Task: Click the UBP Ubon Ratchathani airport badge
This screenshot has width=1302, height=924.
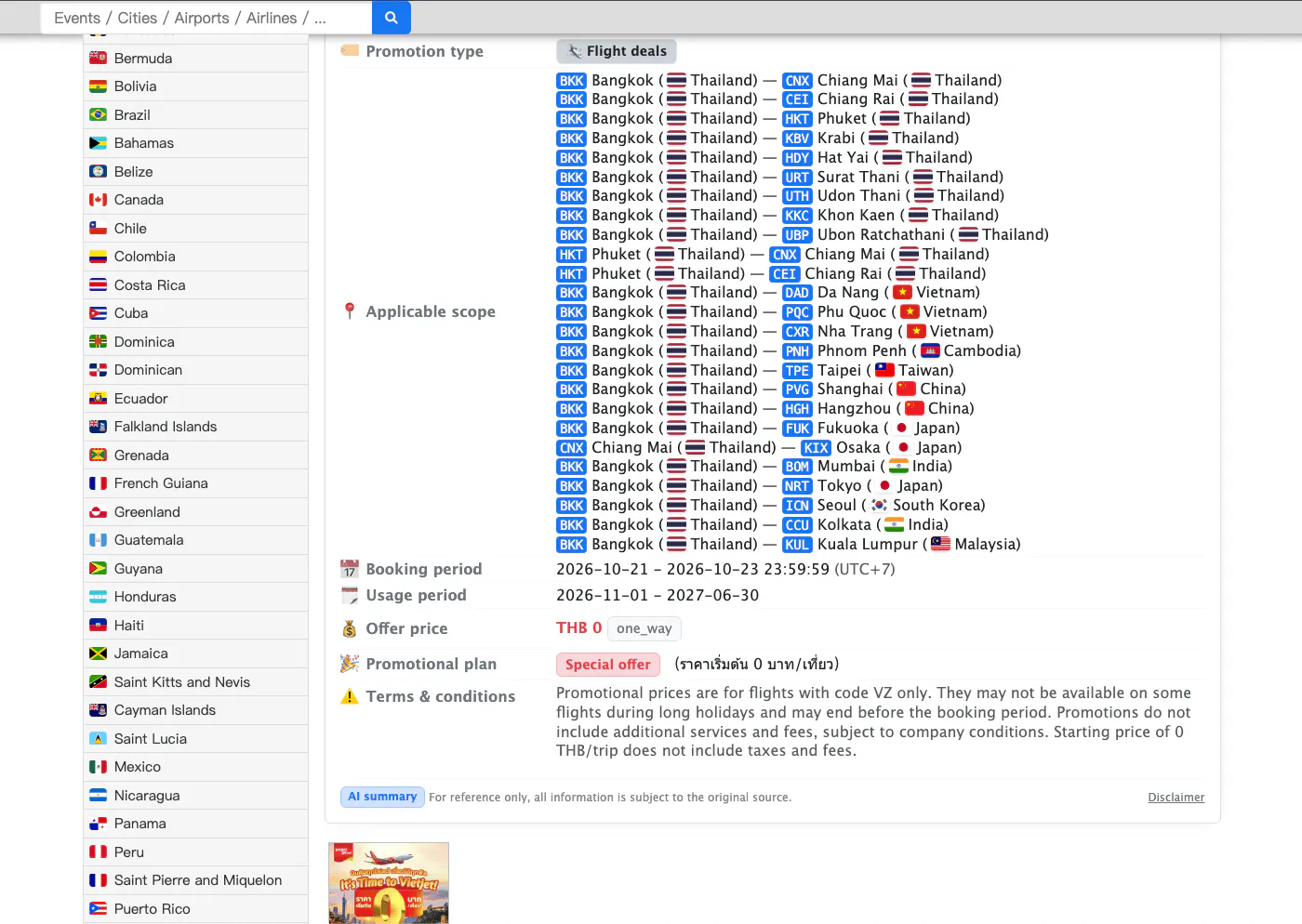Action: [797, 235]
